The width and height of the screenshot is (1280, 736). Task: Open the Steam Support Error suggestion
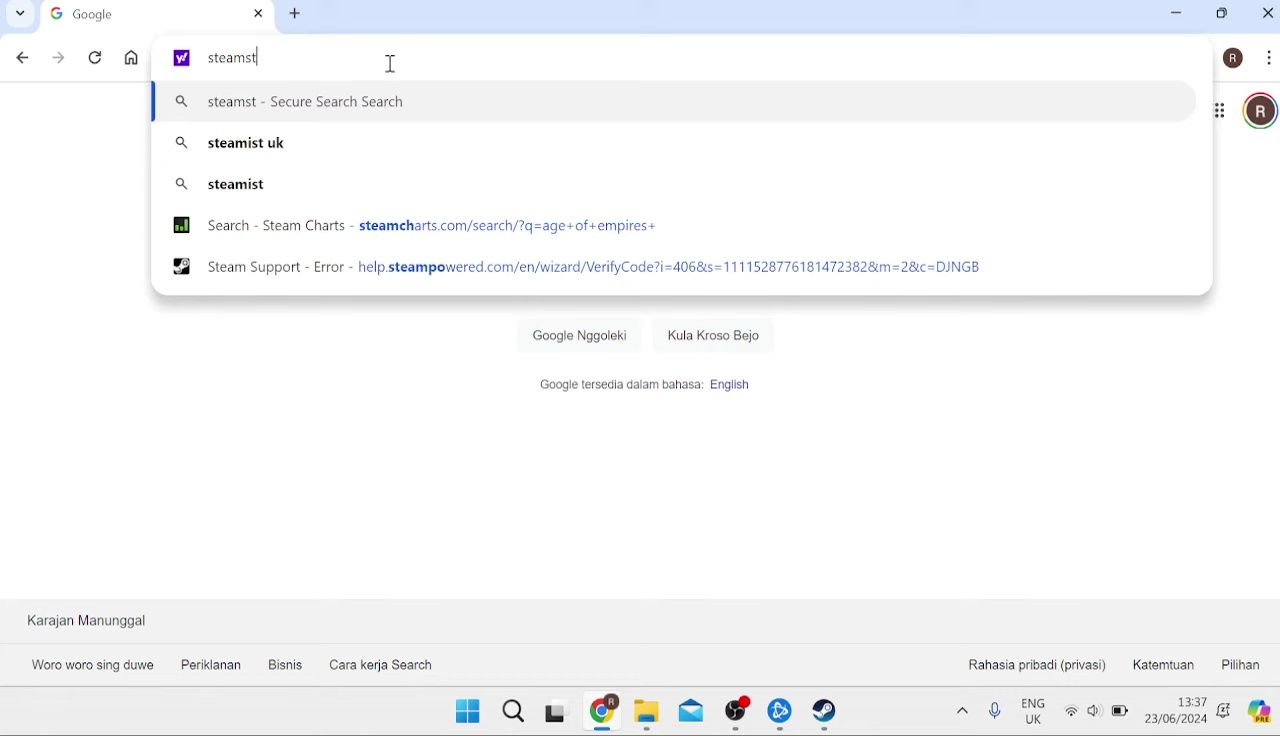tap(675, 267)
